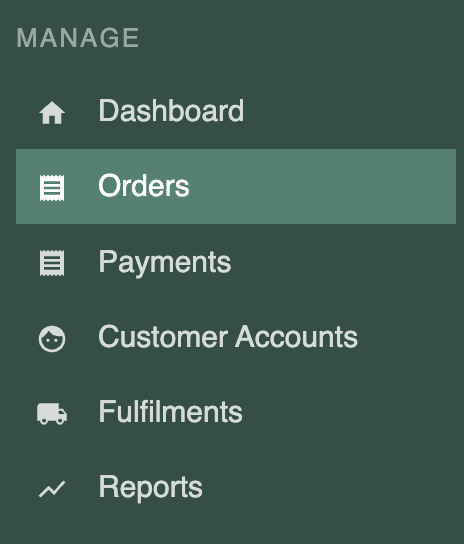This screenshot has height=544, width=464.
Task: Open Customer Accounts from sidebar
Action: click(x=236, y=337)
